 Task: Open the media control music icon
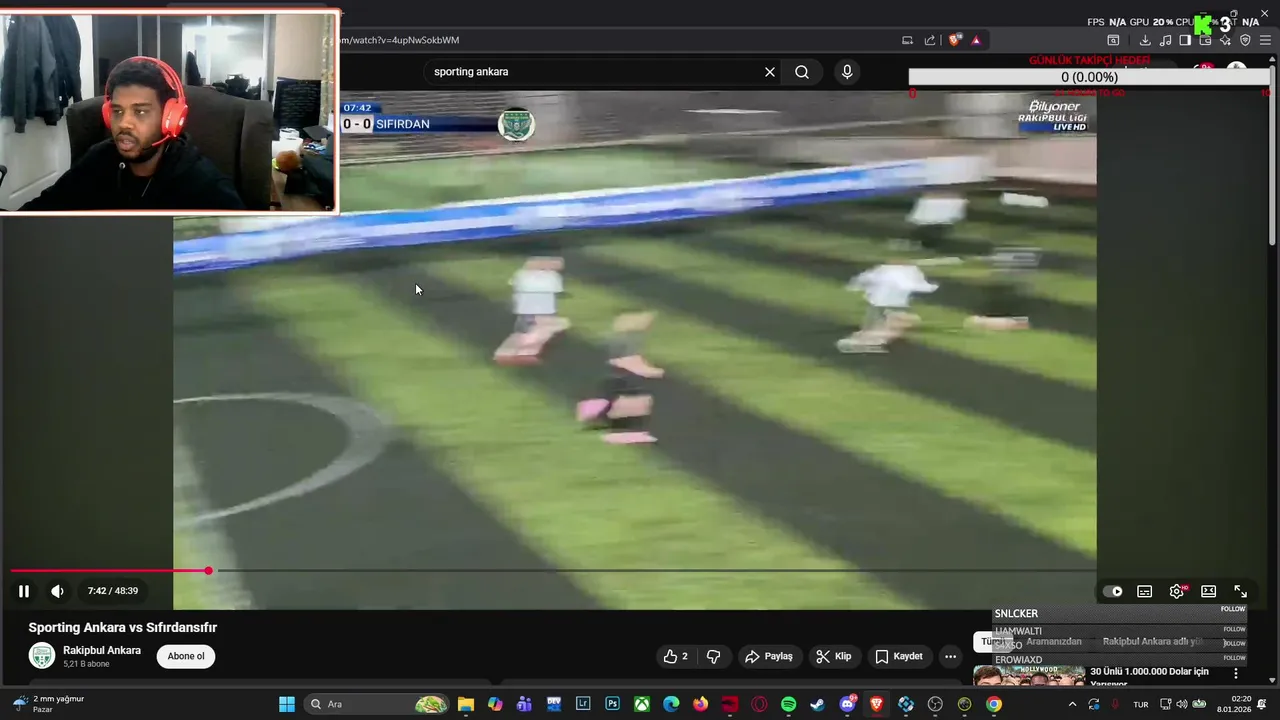(x=1165, y=40)
